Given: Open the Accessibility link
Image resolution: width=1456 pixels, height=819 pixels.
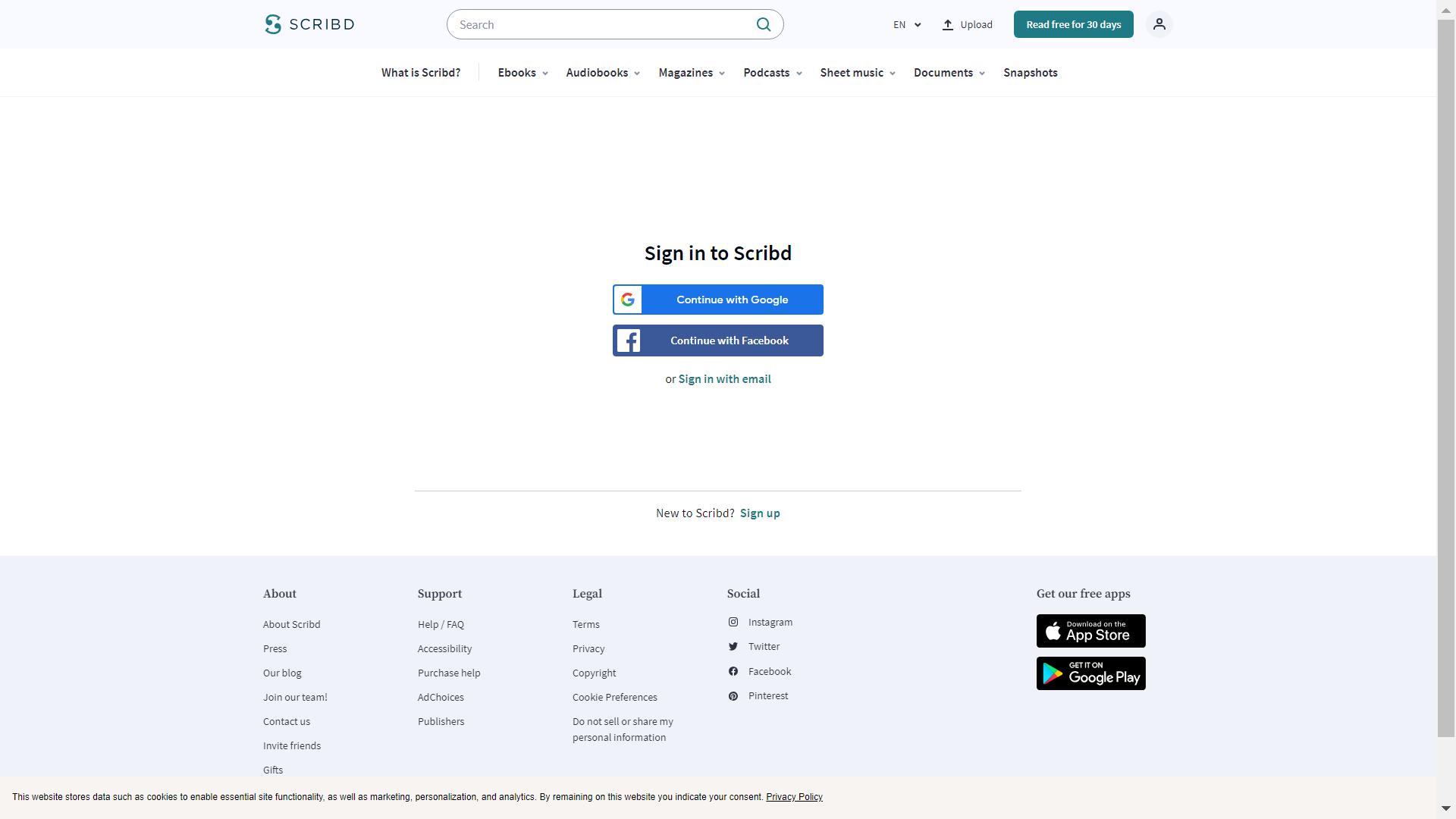Looking at the screenshot, I should 444,649.
